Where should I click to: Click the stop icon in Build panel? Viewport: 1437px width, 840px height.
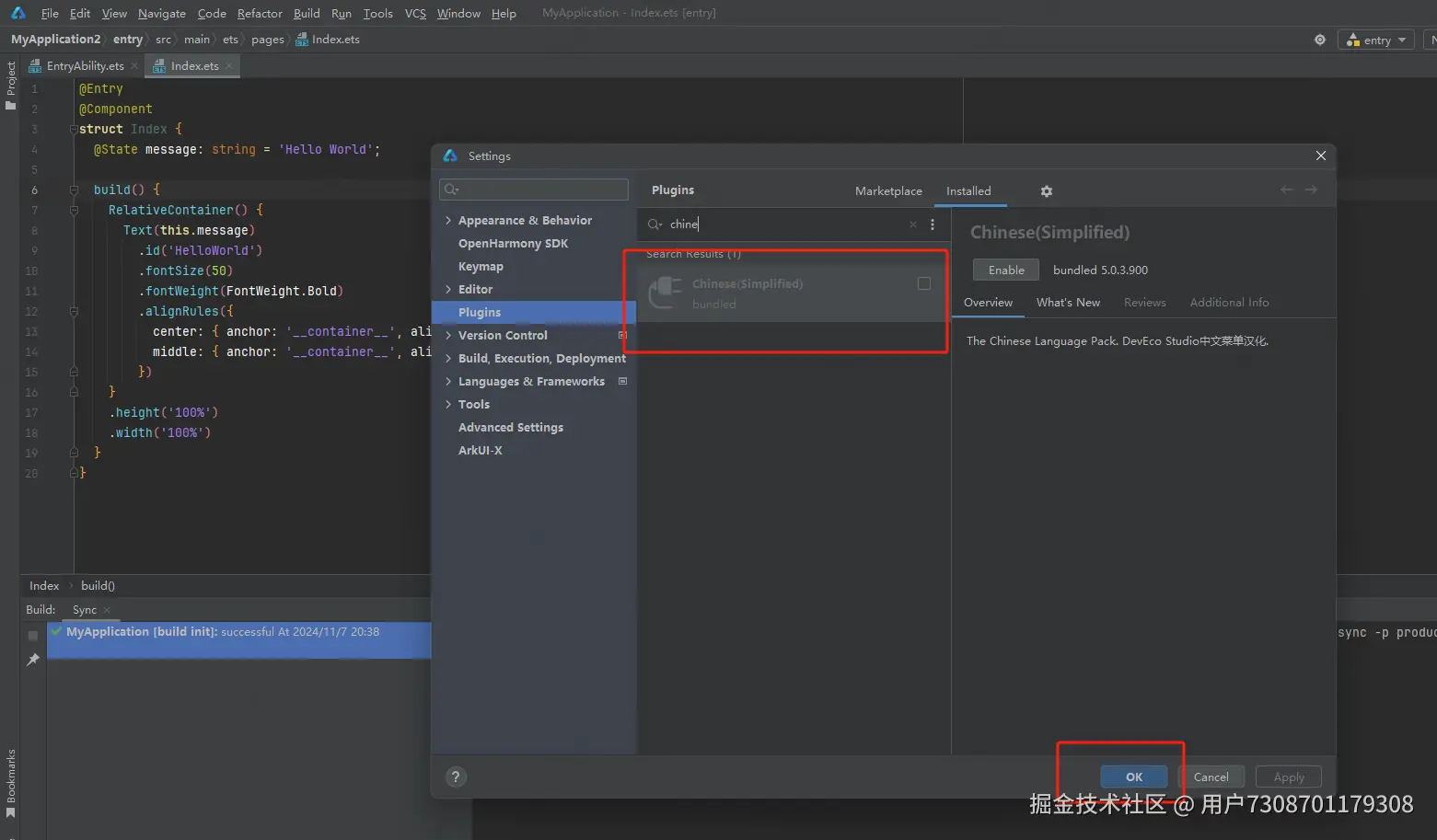(x=33, y=636)
